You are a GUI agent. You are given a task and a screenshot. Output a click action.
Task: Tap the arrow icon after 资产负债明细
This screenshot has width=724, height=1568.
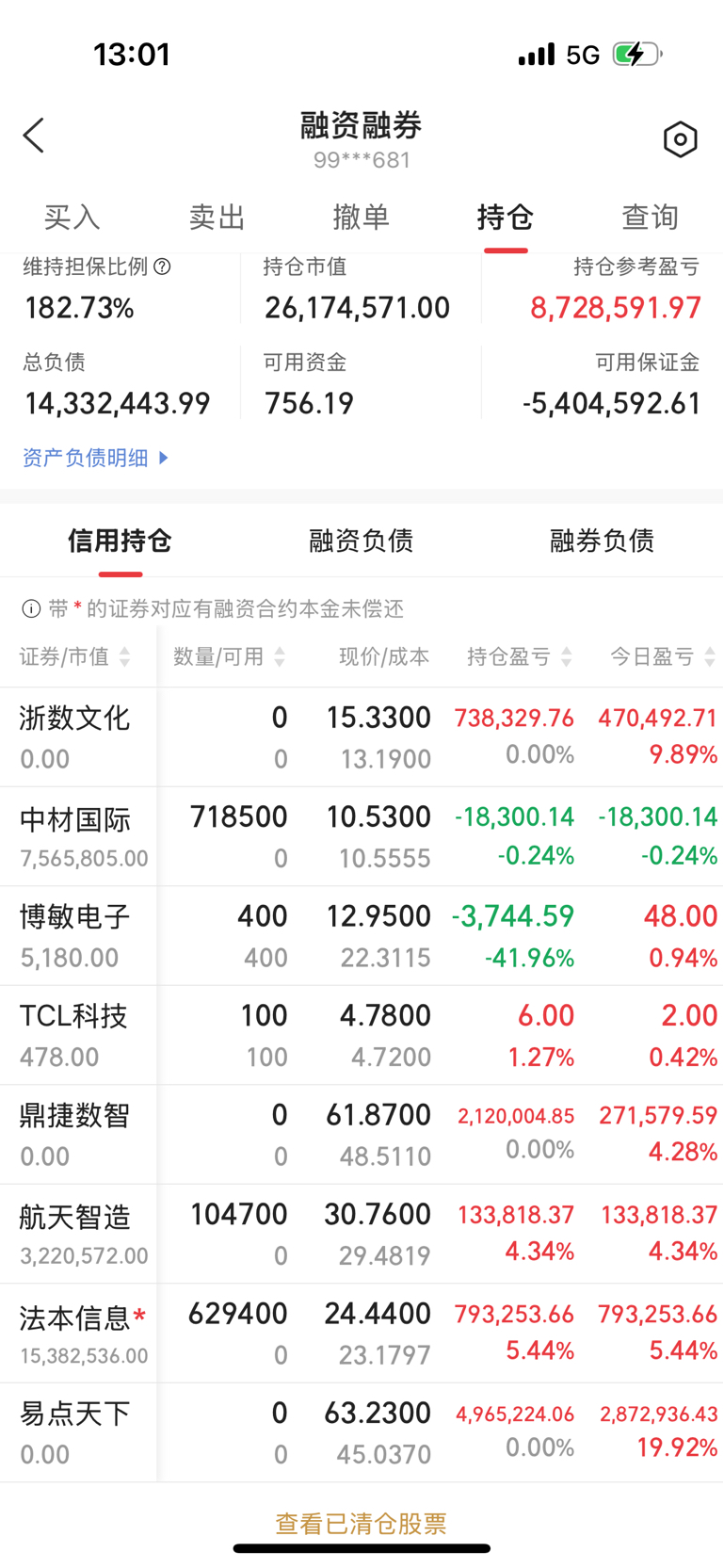[164, 458]
